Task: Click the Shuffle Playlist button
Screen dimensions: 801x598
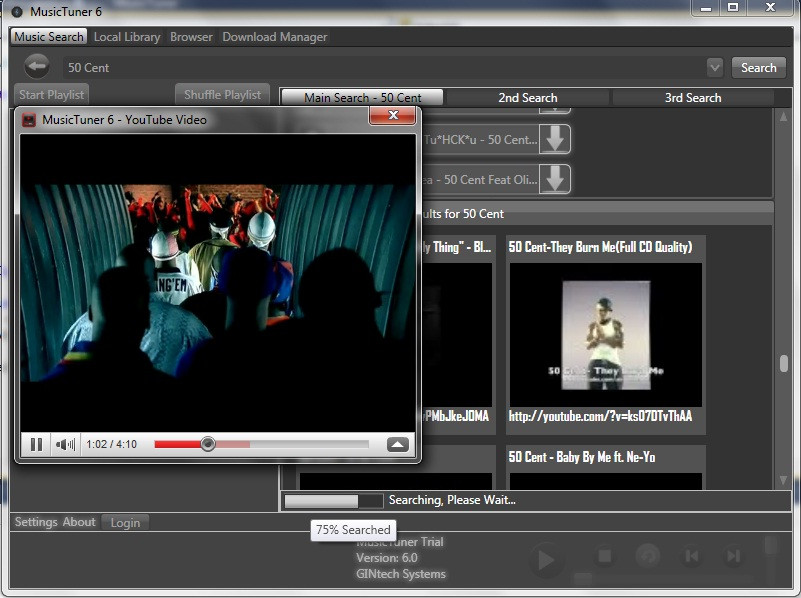Action: point(222,94)
